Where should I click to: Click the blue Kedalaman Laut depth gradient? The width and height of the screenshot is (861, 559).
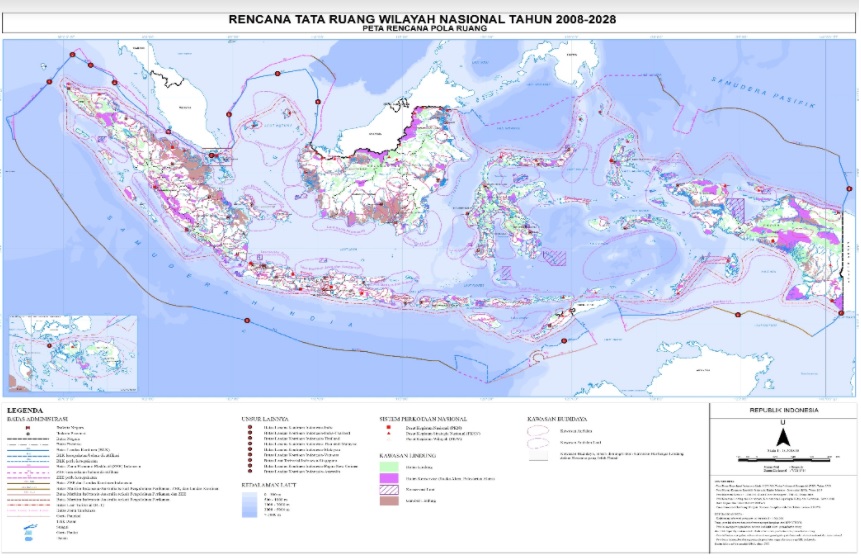click(247, 506)
